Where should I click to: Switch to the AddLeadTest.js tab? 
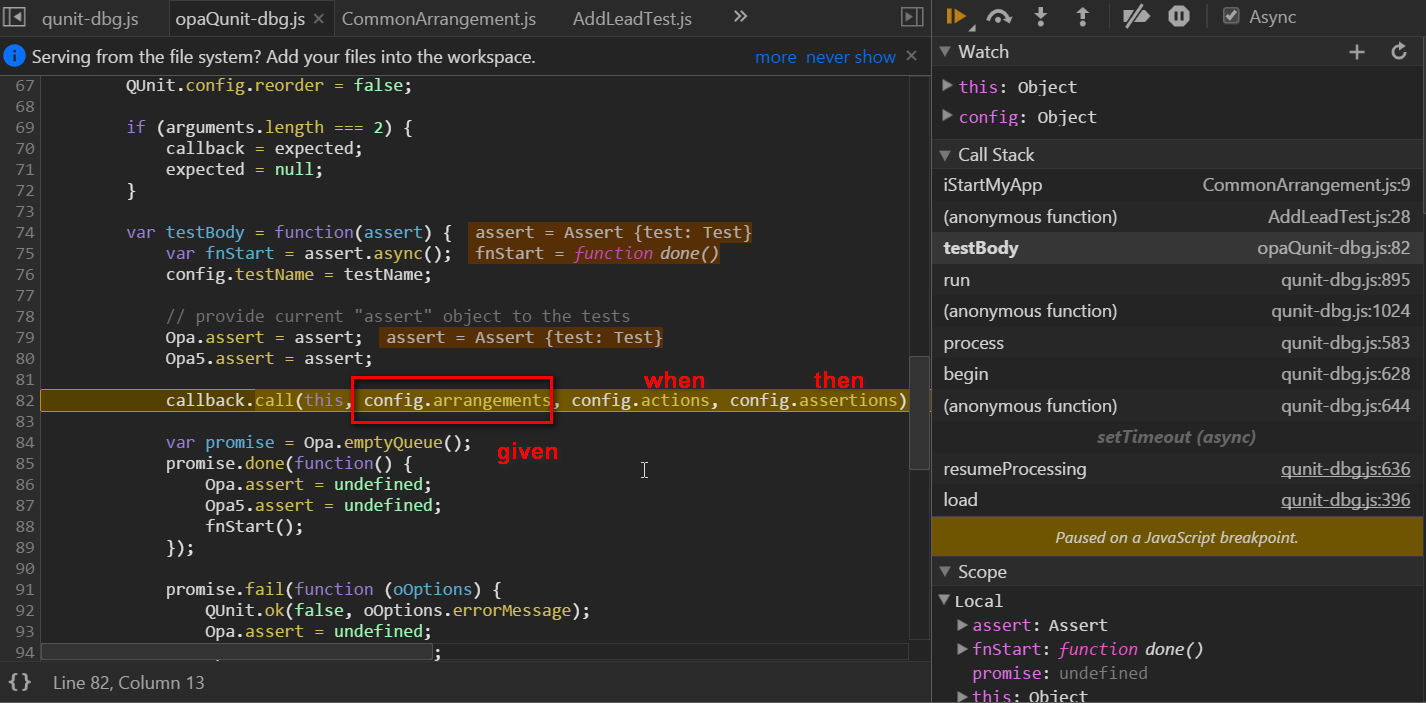click(632, 19)
